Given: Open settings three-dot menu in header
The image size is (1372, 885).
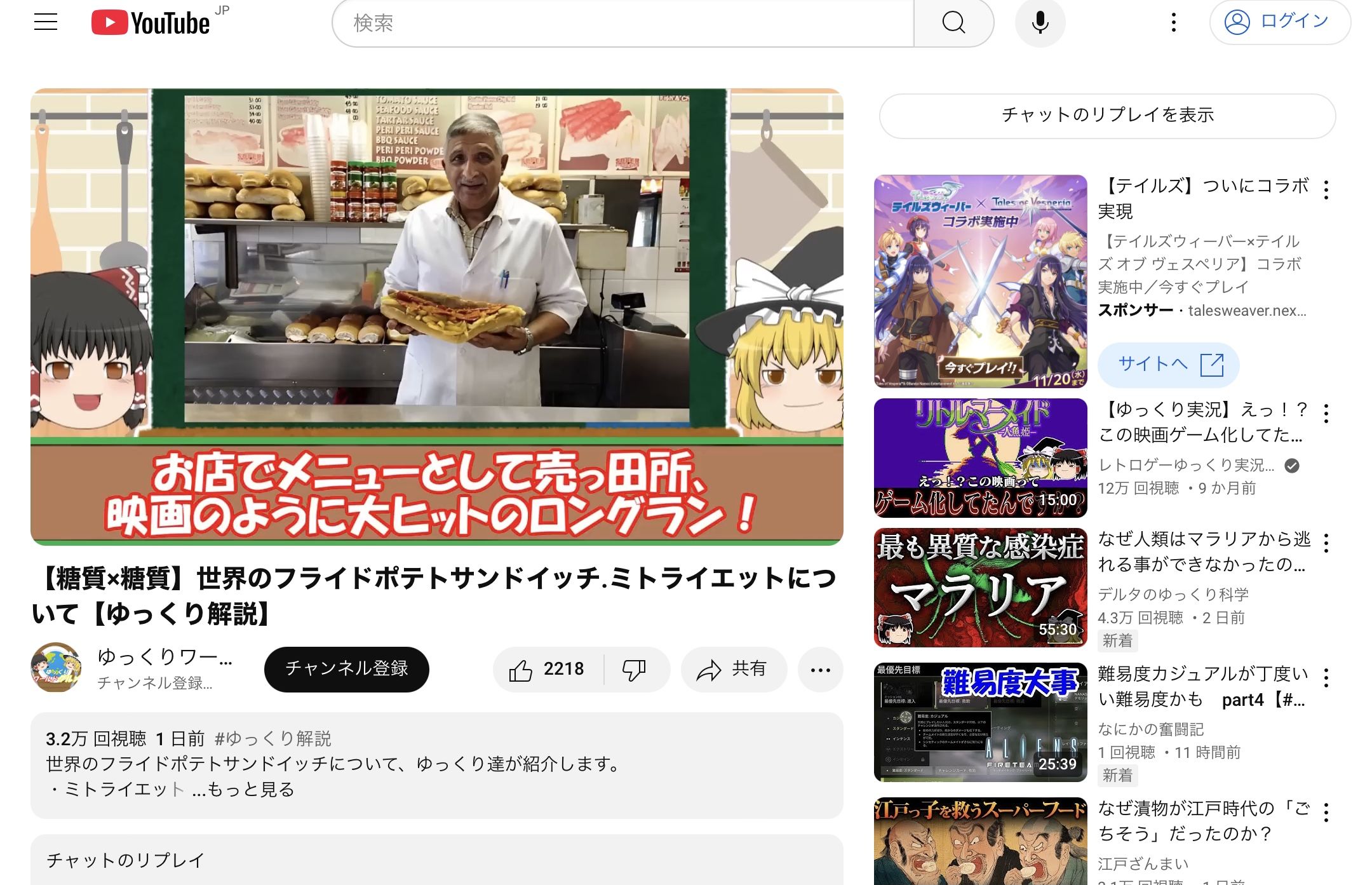Looking at the screenshot, I should (x=1173, y=23).
